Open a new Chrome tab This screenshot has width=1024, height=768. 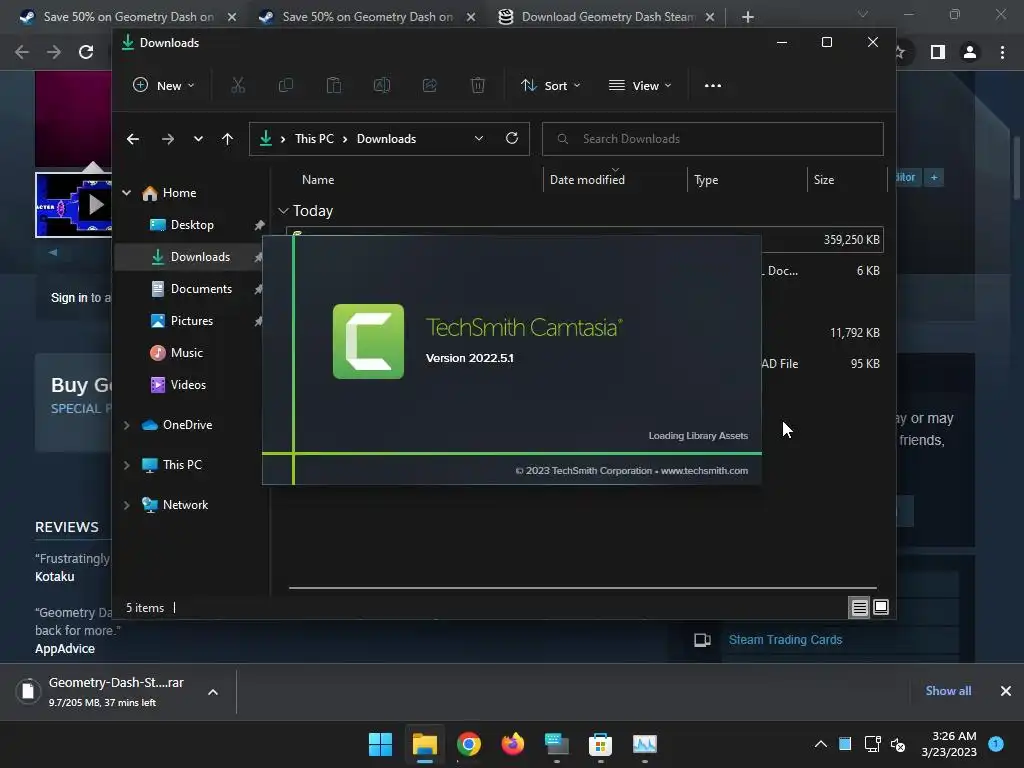(x=748, y=17)
